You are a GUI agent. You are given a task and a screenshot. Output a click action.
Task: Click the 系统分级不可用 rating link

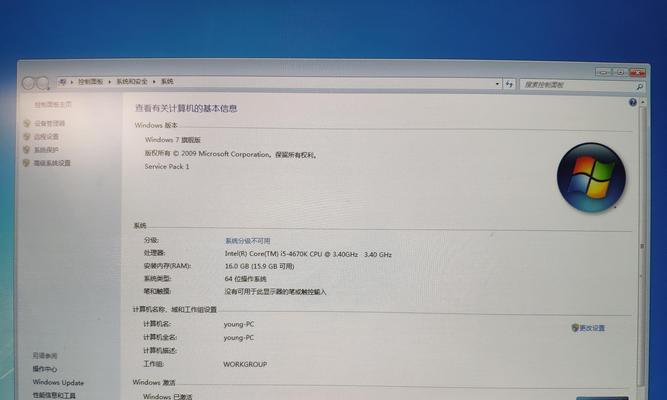(248, 241)
